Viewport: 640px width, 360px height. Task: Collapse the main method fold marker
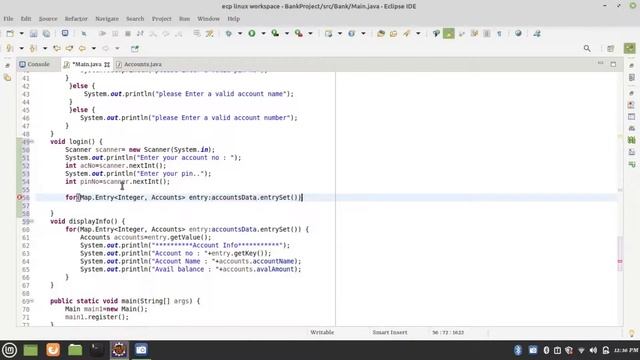[32, 301]
